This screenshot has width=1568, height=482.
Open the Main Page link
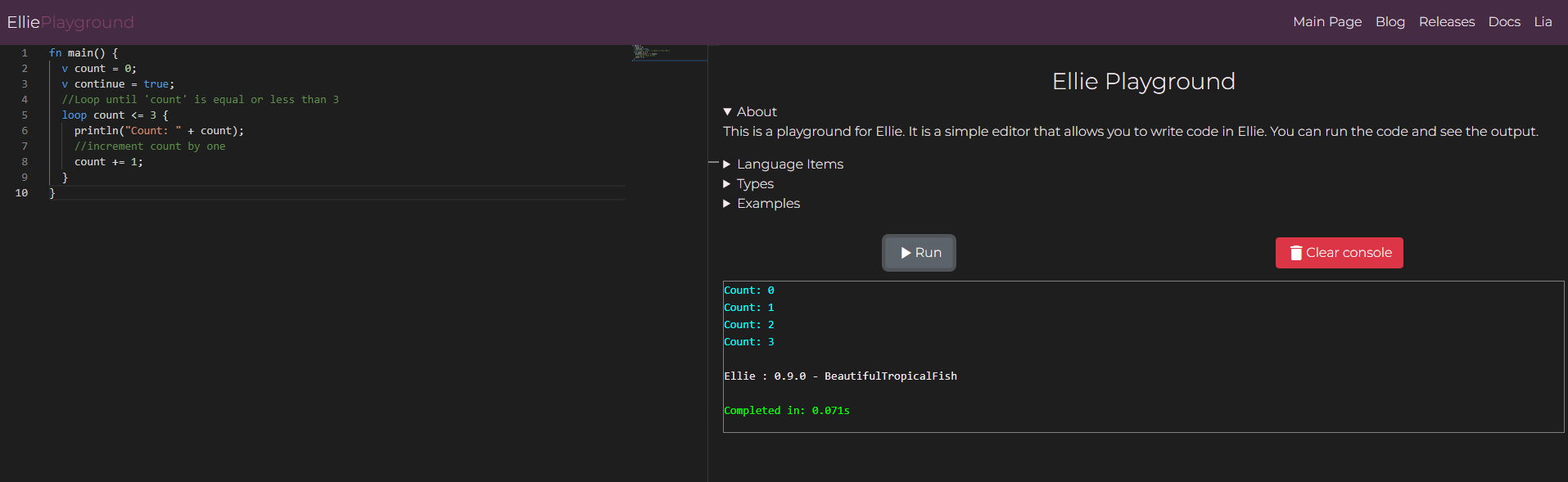pos(1327,22)
